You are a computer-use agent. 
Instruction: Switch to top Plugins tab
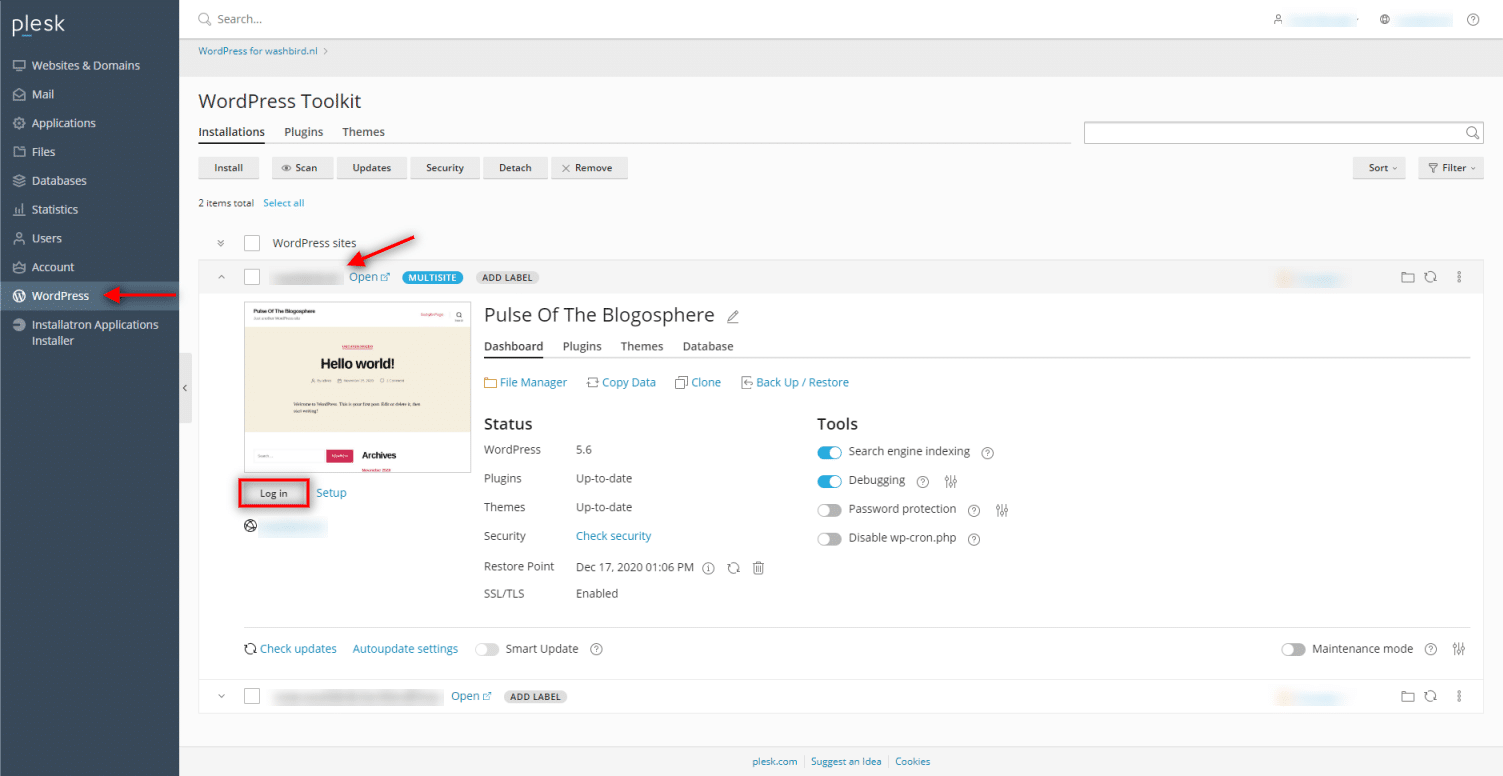[304, 132]
